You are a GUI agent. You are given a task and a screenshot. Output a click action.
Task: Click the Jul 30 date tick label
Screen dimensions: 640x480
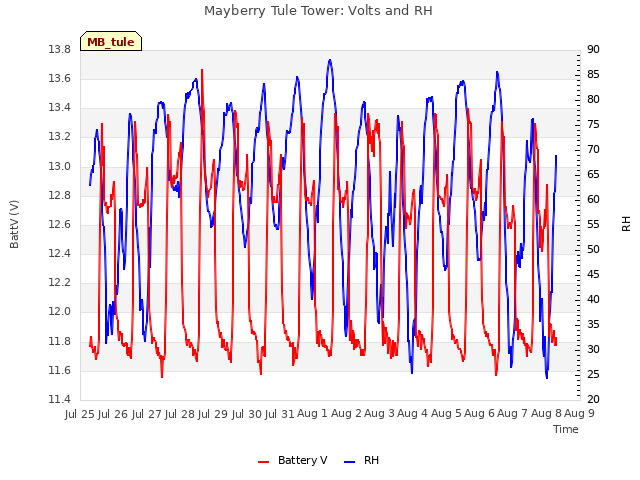[247, 414]
